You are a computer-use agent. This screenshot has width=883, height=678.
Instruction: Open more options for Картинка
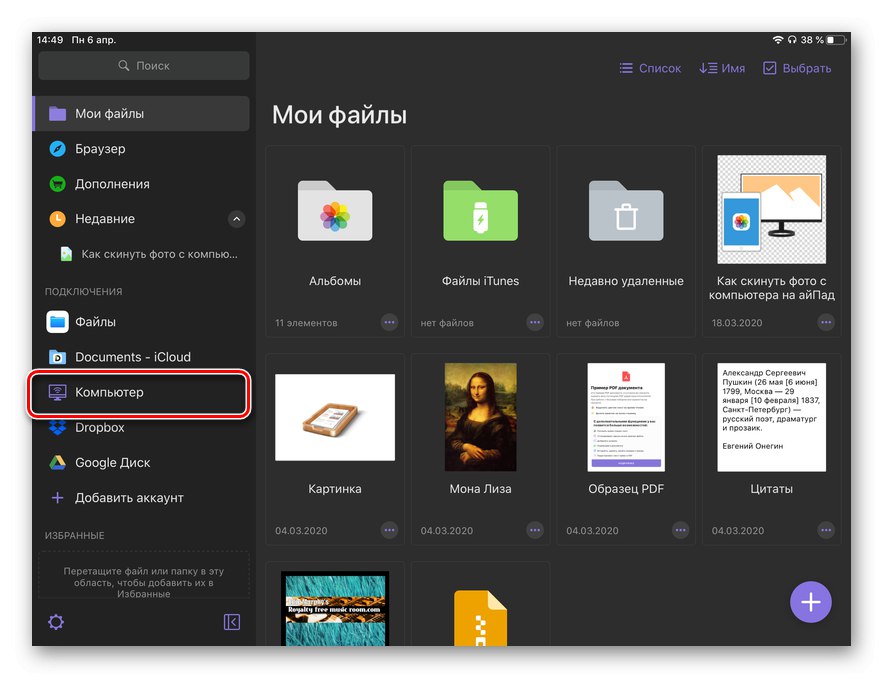(389, 530)
